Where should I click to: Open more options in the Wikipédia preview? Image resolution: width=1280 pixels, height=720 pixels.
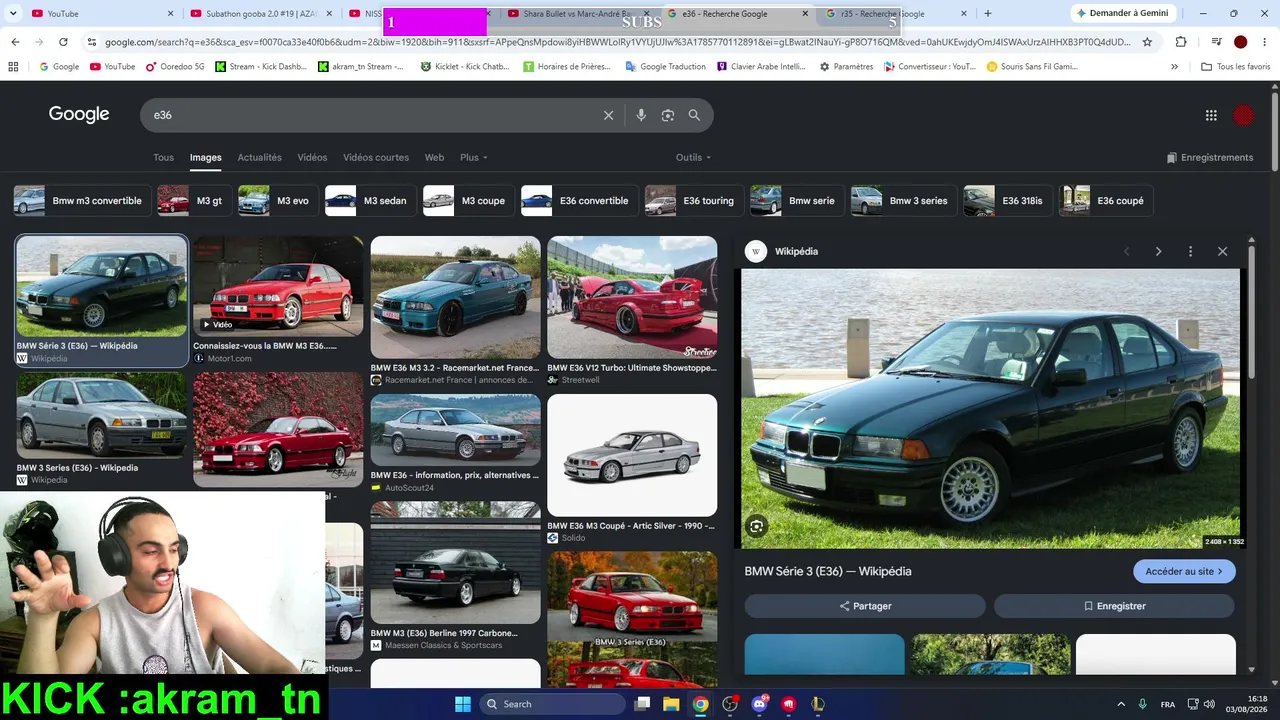coord(1190,251)
